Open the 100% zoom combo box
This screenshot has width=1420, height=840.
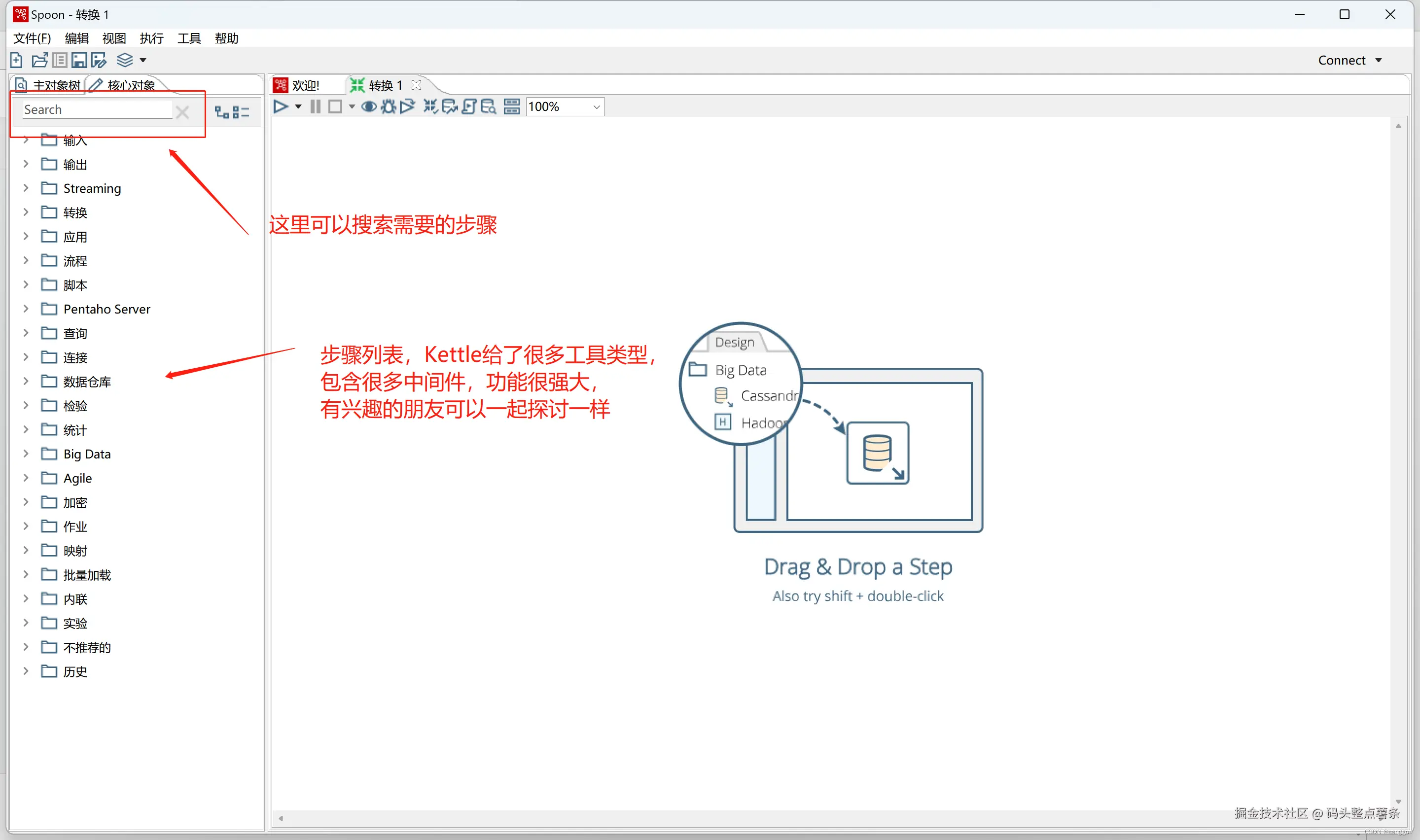pyautogui.click(x=596, y=106)
